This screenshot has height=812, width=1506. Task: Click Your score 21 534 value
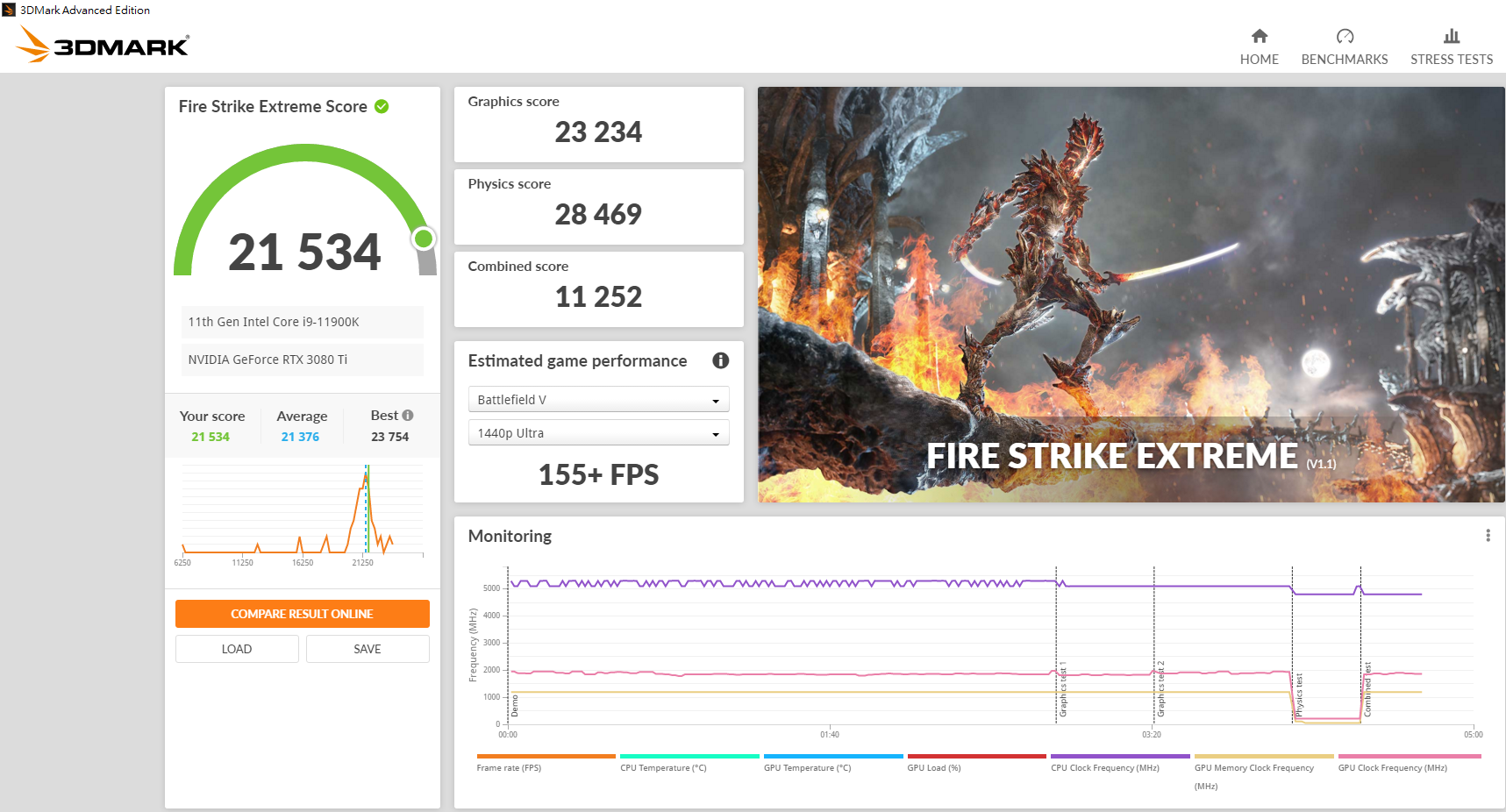(211, 437)
